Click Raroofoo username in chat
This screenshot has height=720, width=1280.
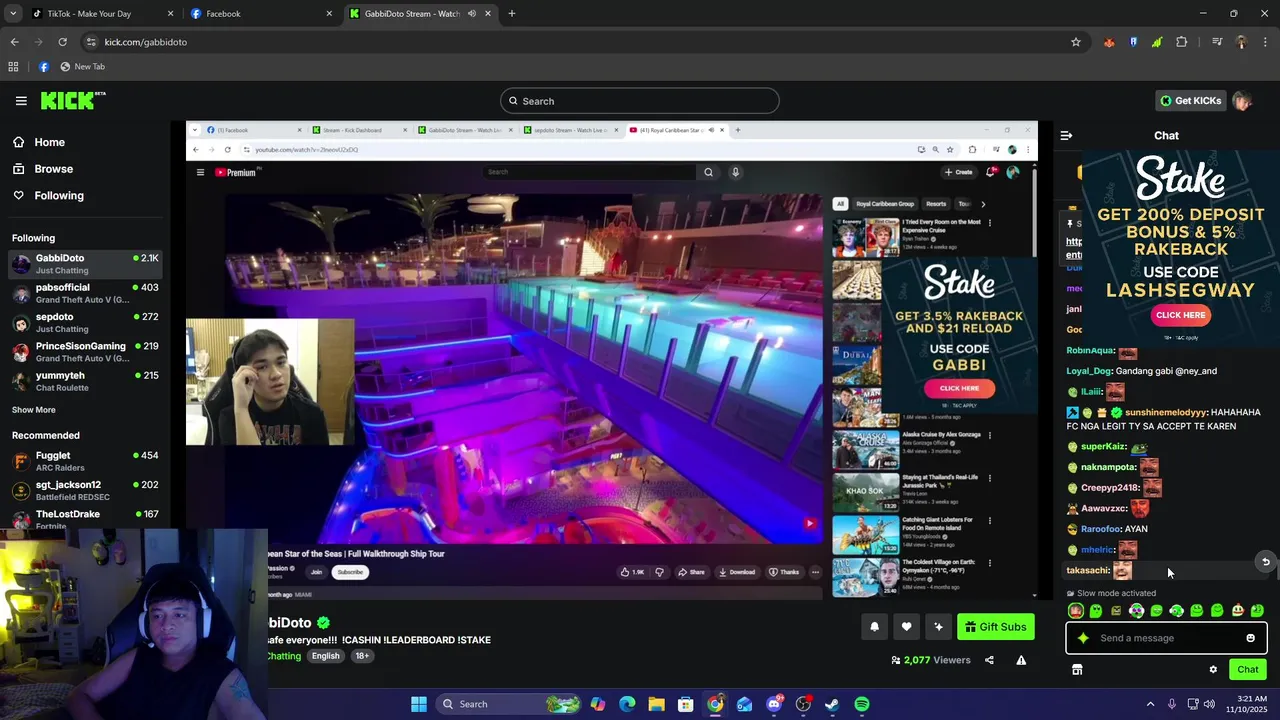click(x=1100, y=529)
